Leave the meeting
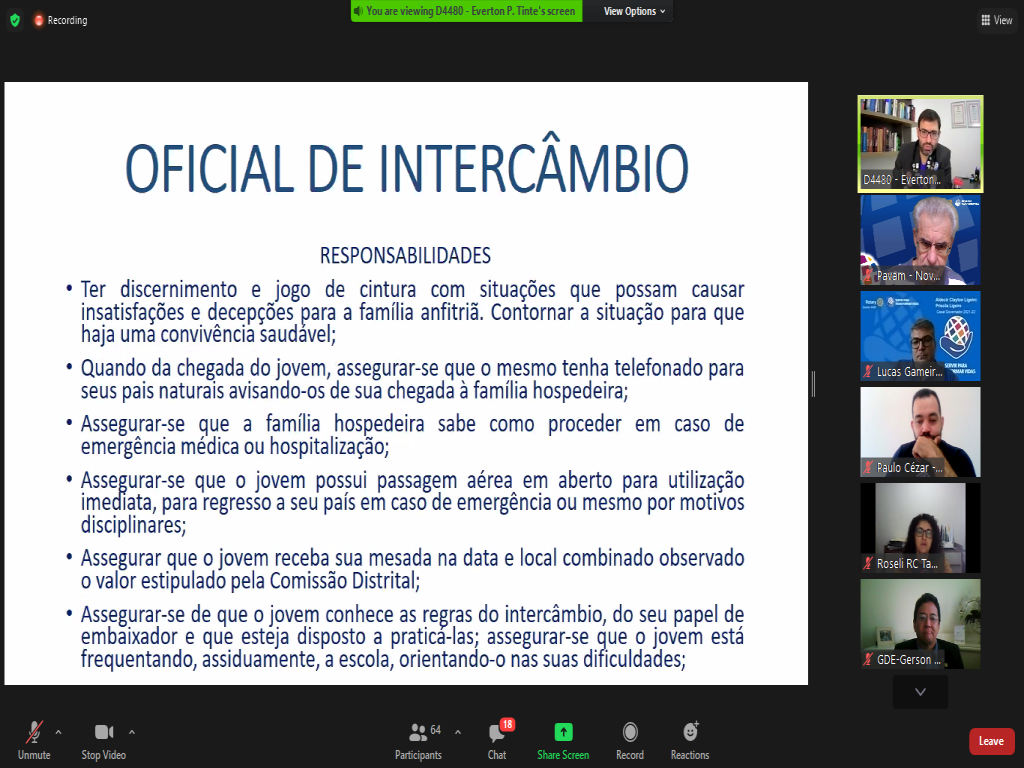Image resolution: width=1024 pixels, height=768 pixels. tap(991, 741)
